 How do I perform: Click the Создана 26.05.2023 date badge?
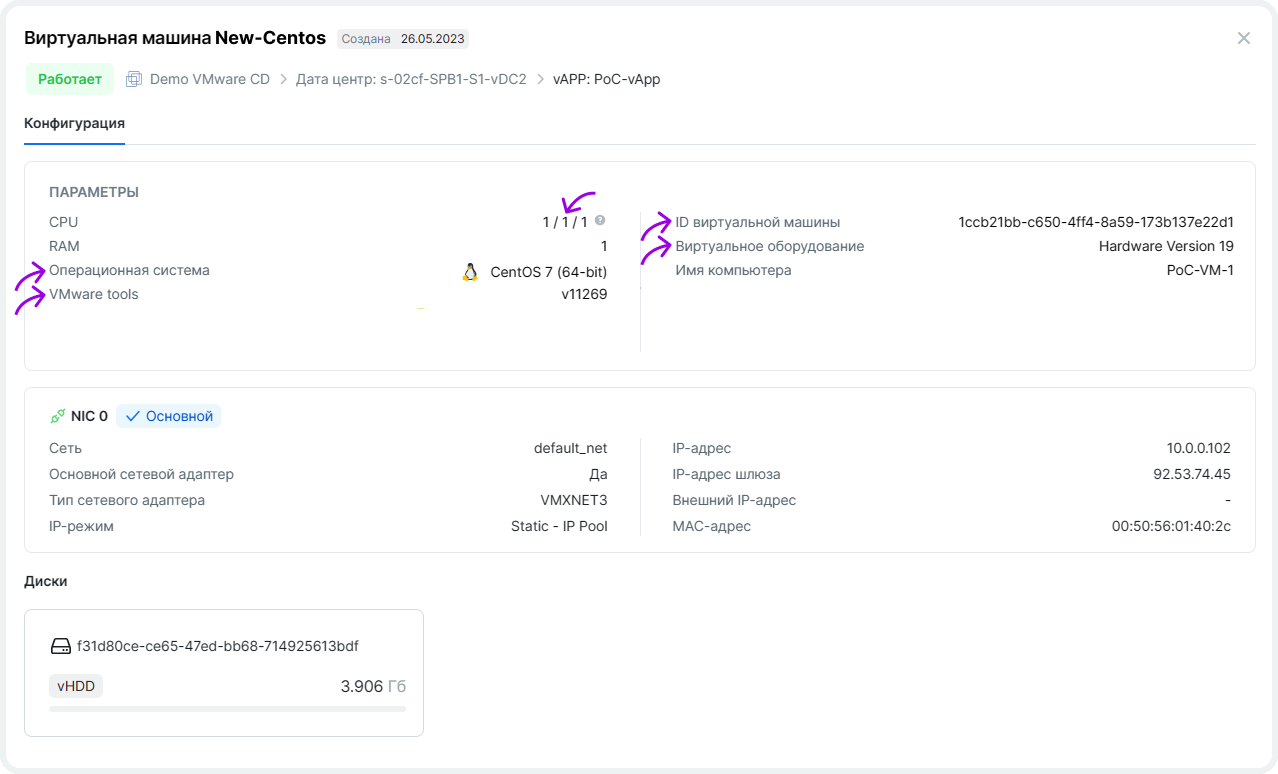click(x=403, y=39)
